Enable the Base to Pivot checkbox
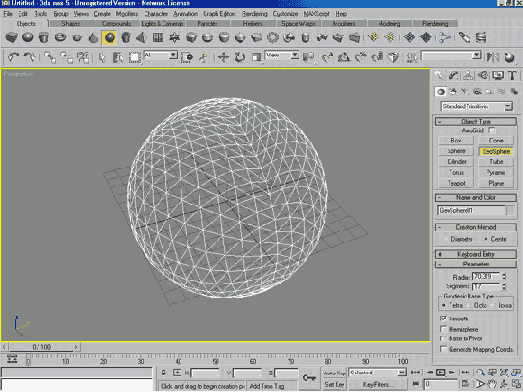 click(443, 338)
